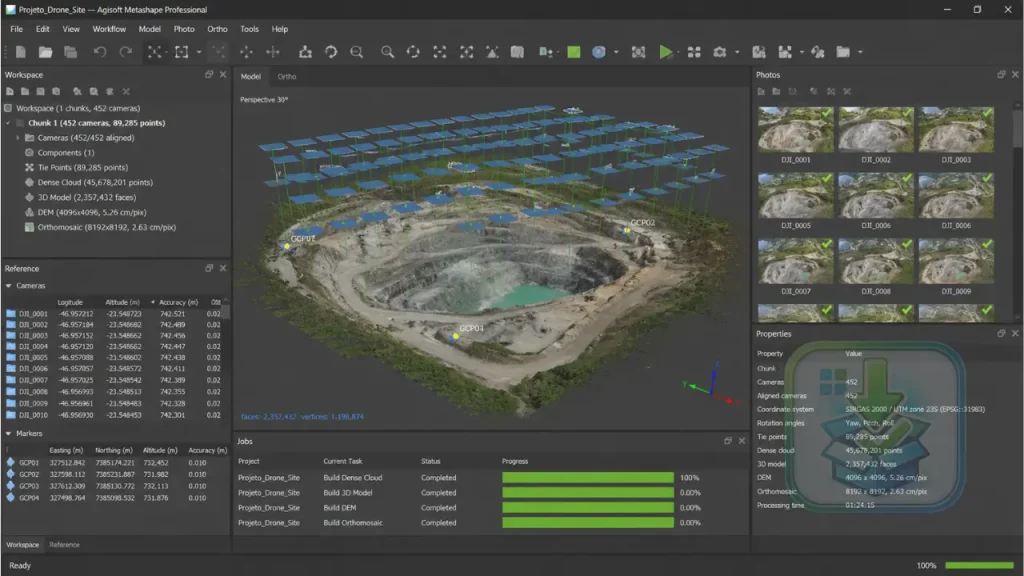
Task: Click the GCP04 marker in the 3D view
Action: tap(455, 336)
